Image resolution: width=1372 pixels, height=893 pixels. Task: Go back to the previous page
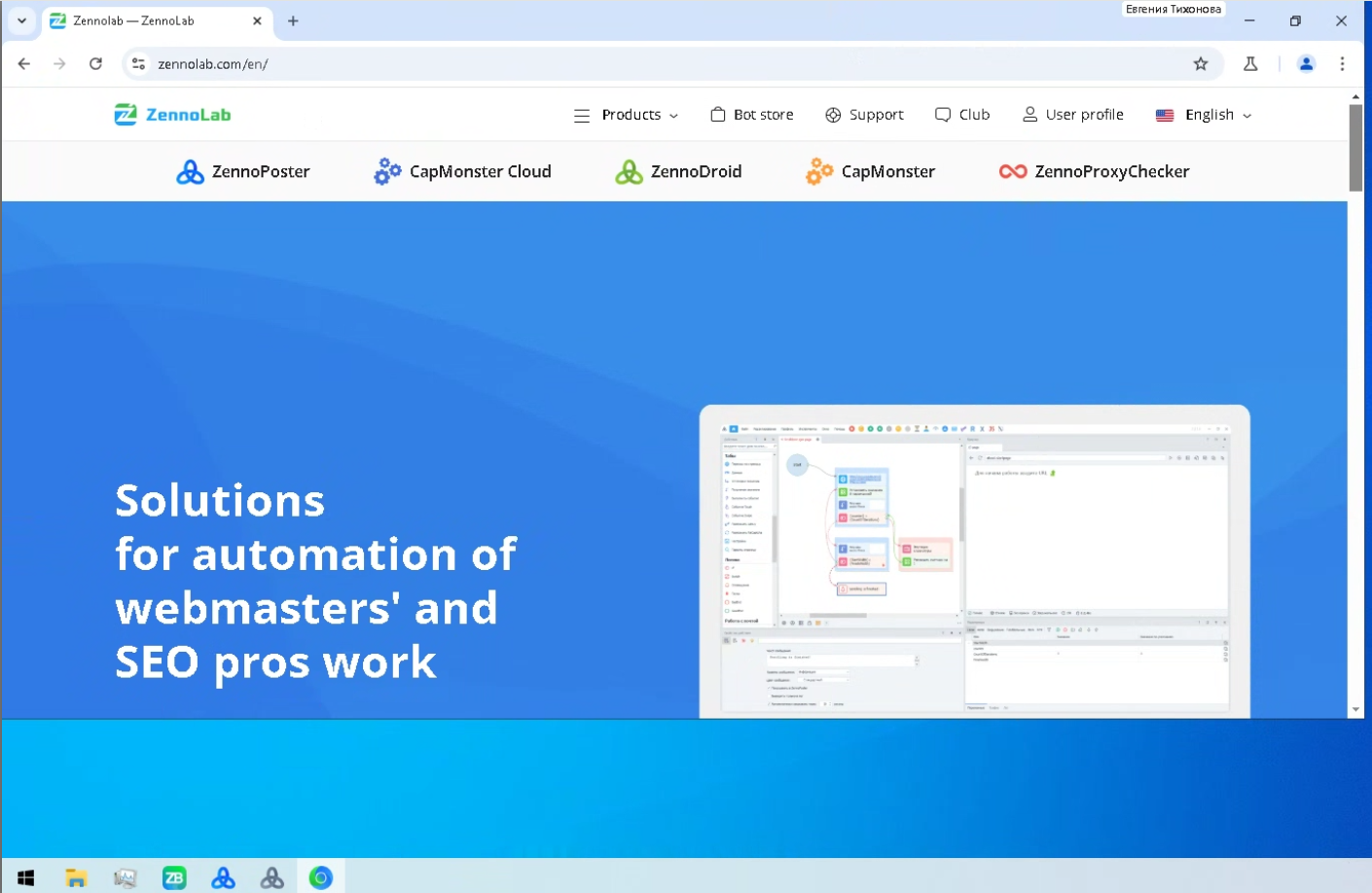pyautogui.click(x=24, y=64)
